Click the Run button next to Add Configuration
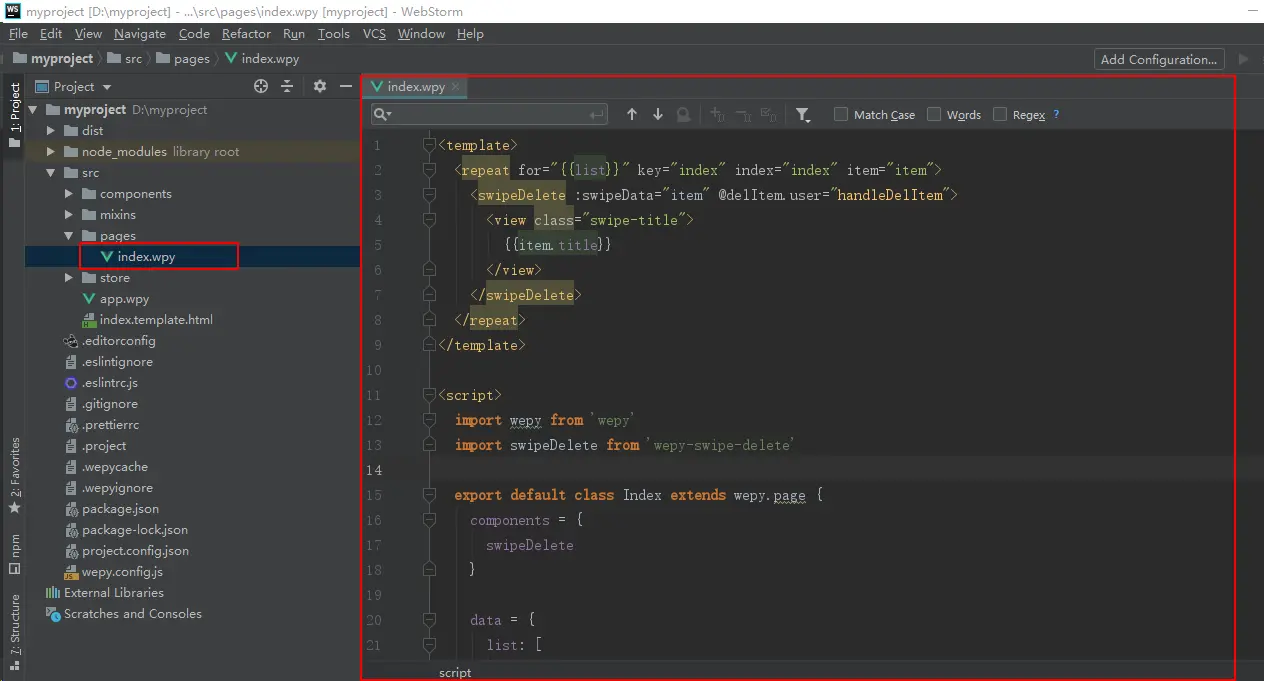Image resolution: width=1264 pixels, height=681 pixels. 1244,59
